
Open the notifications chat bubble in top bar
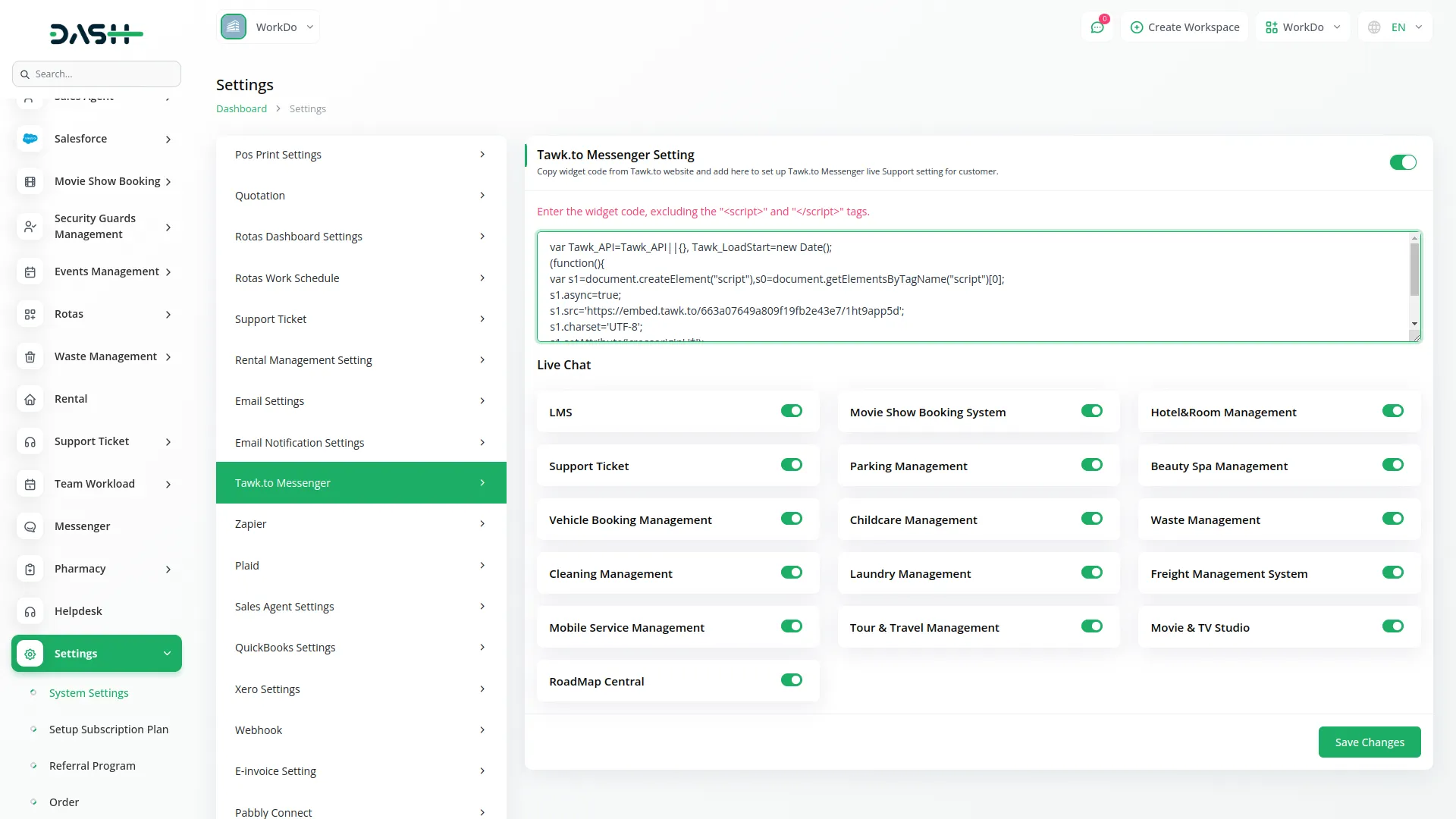pos(1097,27)
